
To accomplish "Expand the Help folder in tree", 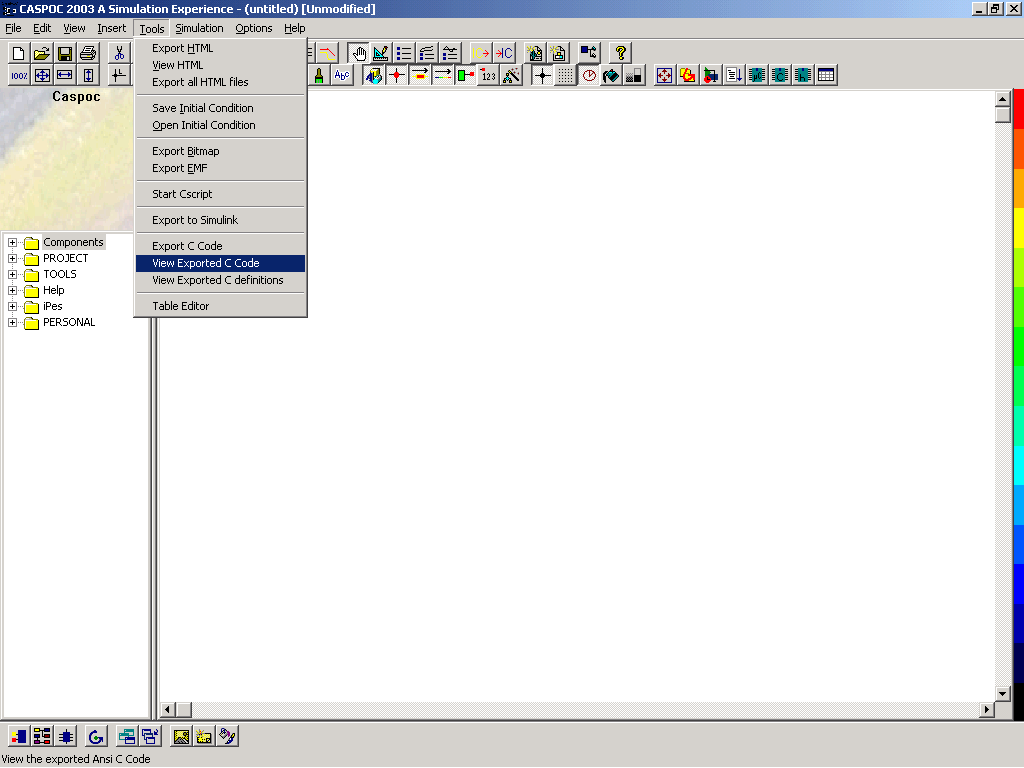I will tap(12, 291).
